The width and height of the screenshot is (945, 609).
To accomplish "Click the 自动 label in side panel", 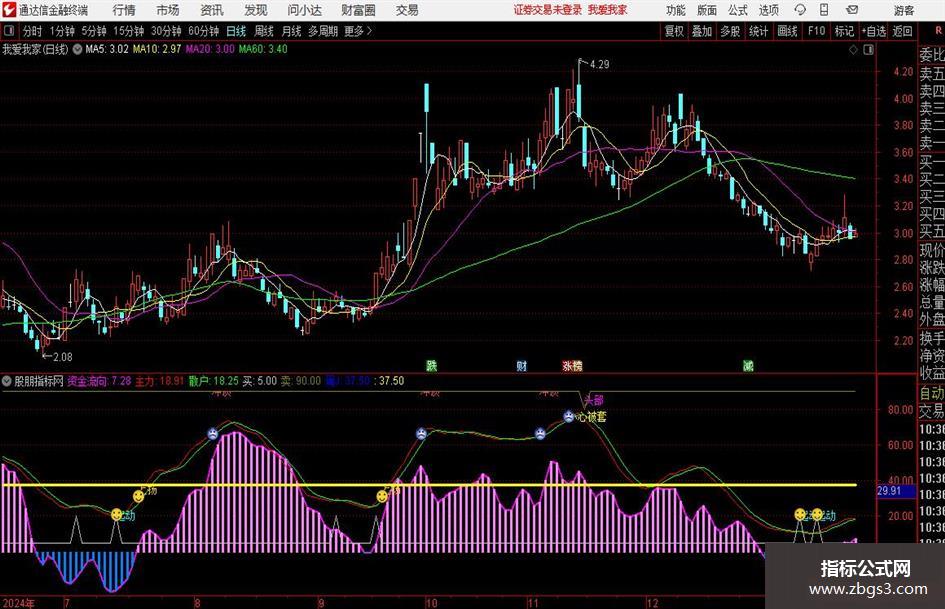I will pos(932,393).
